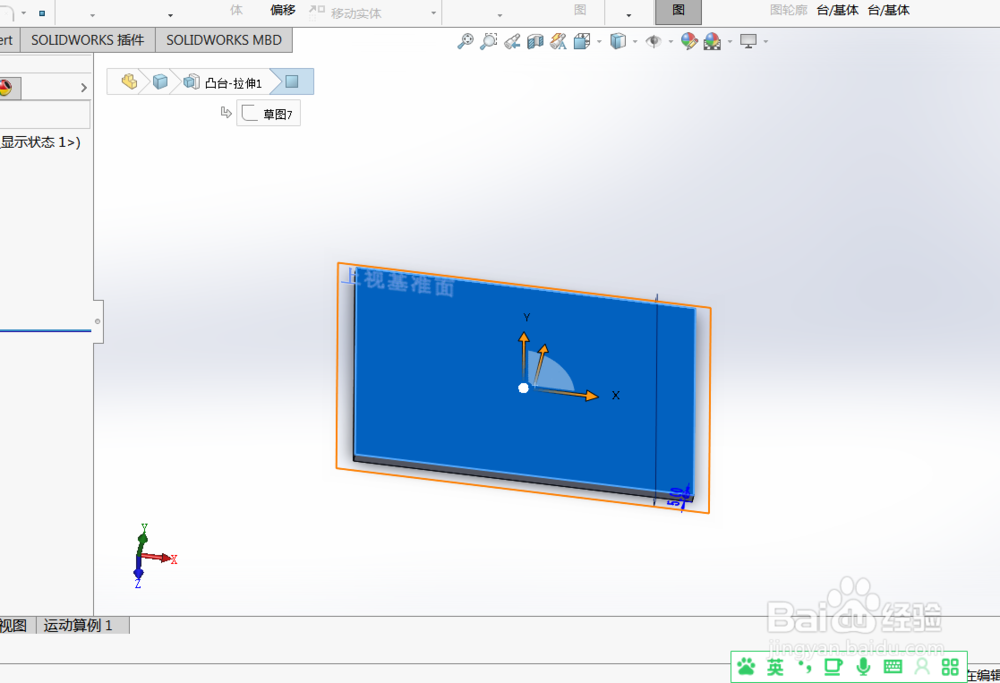Click the arrow icon left of 草图7
This screenshot has width=1000, height=683.
[226, 112]
